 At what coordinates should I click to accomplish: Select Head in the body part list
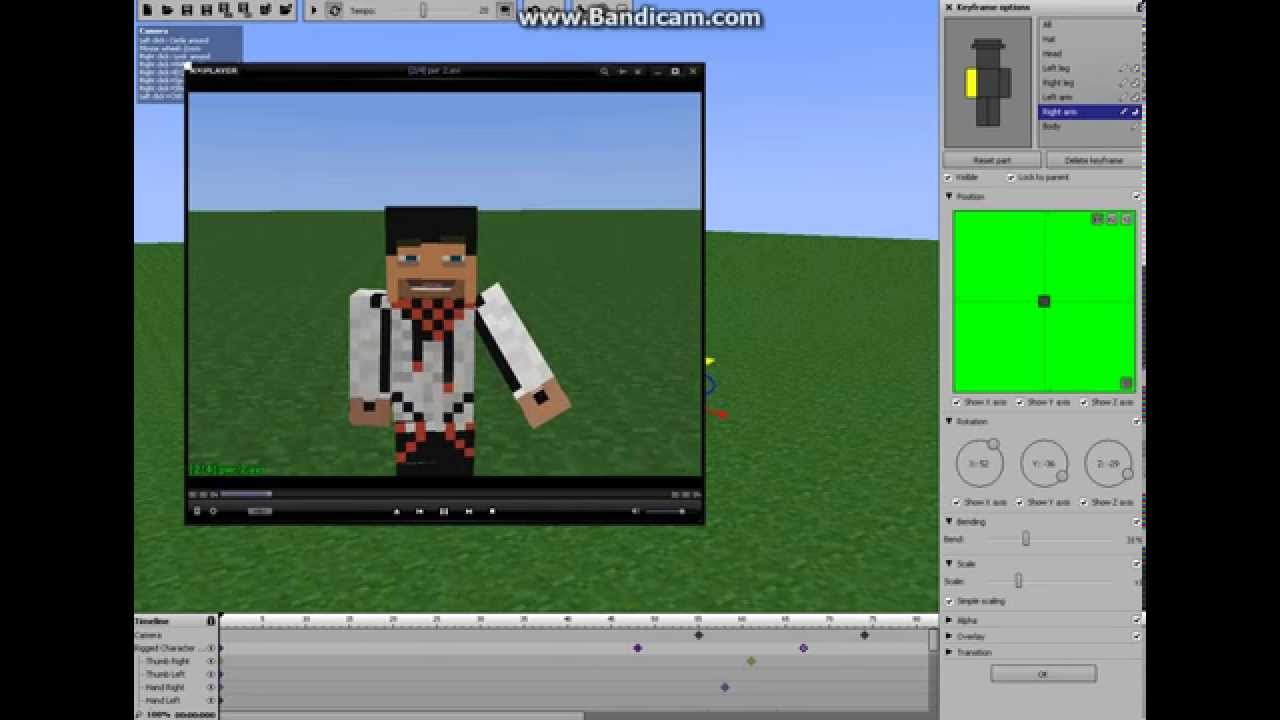[x=1089, y=54]
